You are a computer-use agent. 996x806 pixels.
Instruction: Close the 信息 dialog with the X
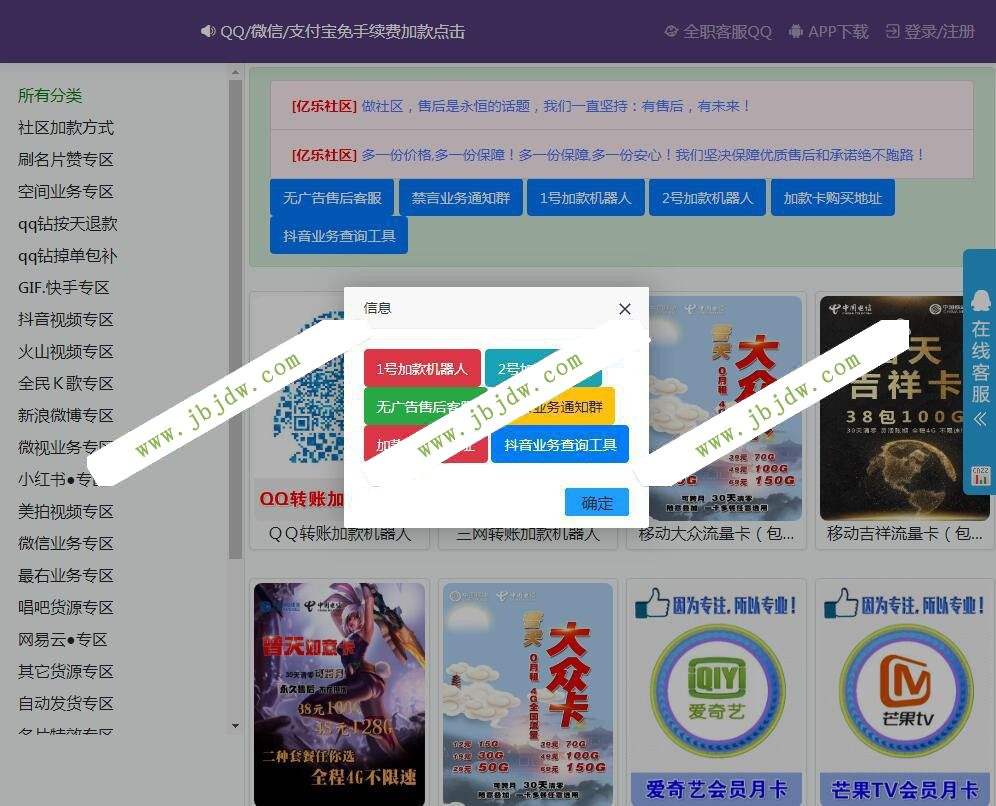click(x=625, y=309)
